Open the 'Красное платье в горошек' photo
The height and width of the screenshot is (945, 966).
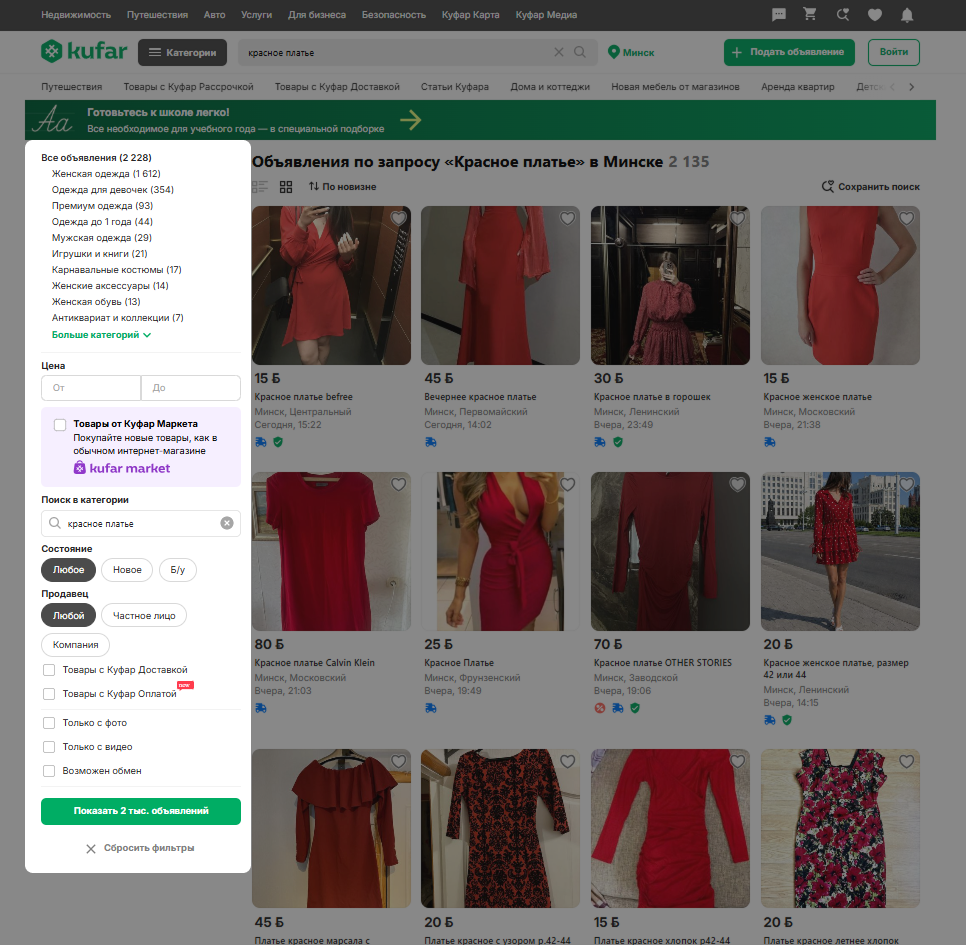point(670,285)
